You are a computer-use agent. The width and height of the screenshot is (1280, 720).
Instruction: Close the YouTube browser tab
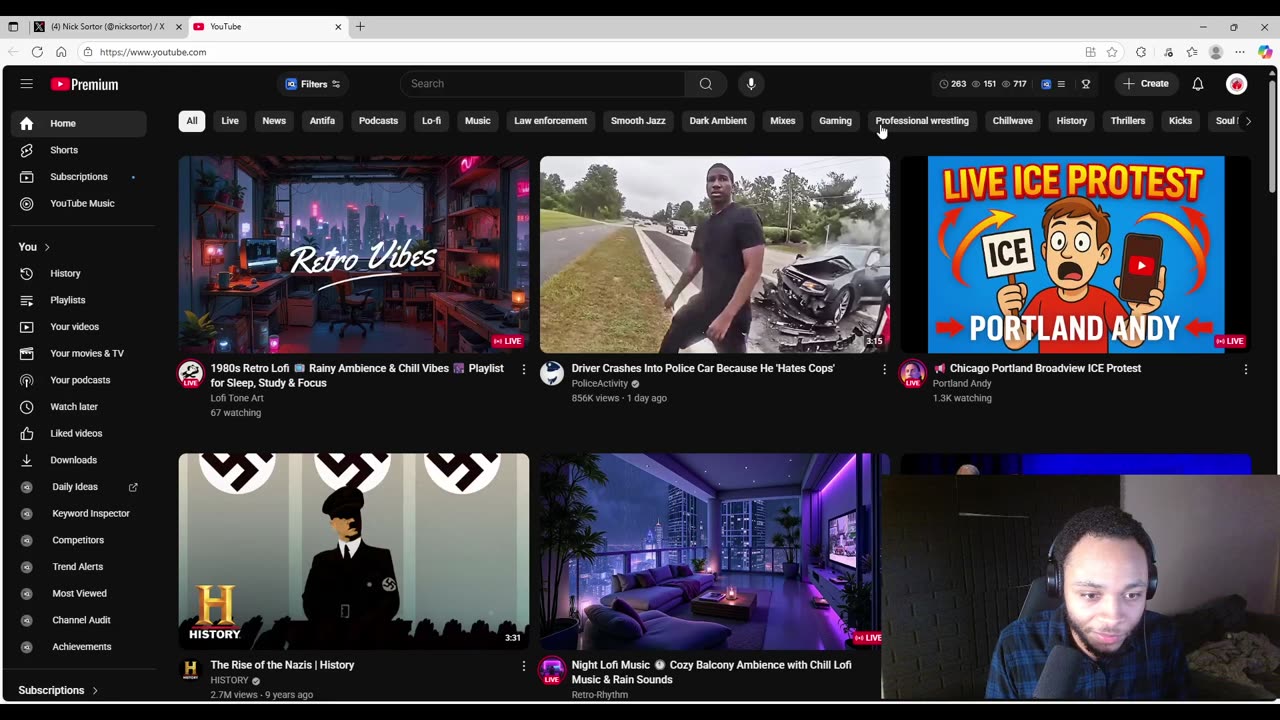click(x=338, y=27)
